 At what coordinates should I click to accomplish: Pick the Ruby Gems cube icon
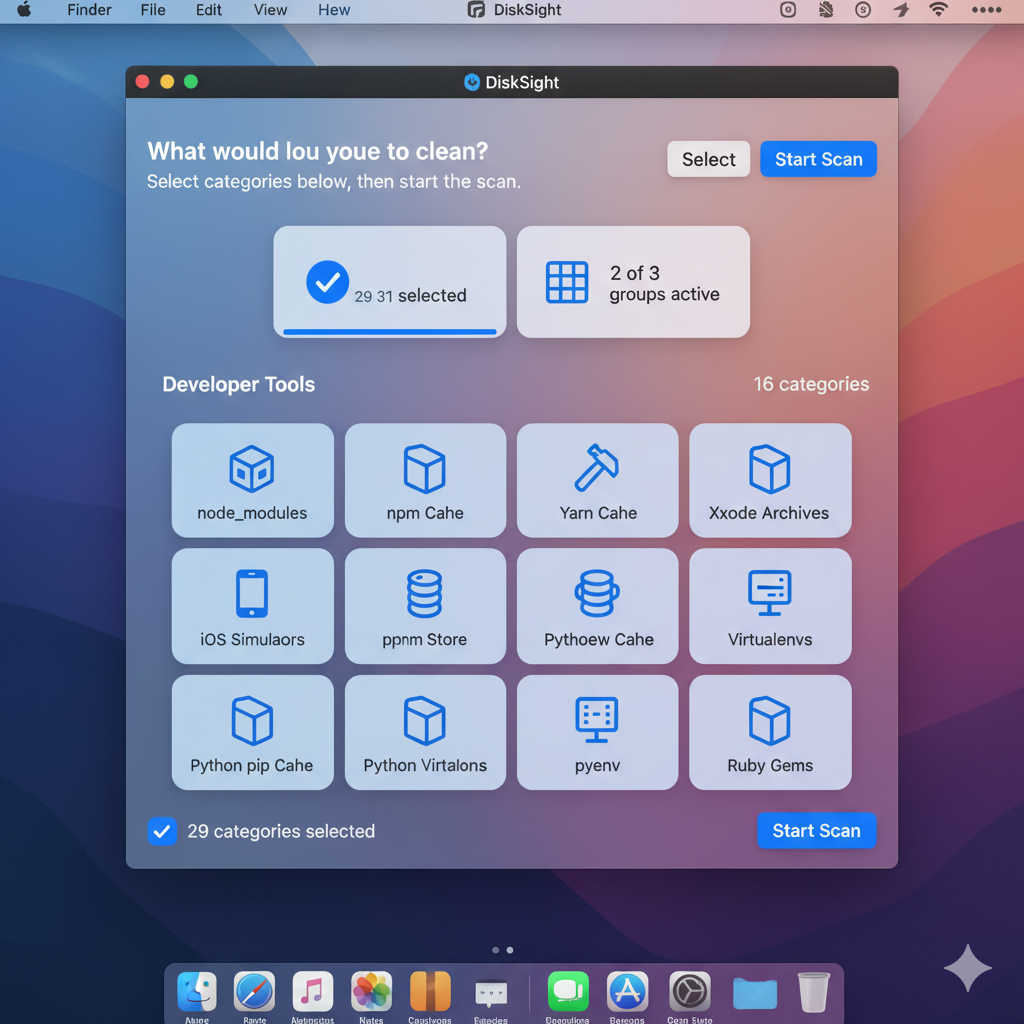point(769,720)
